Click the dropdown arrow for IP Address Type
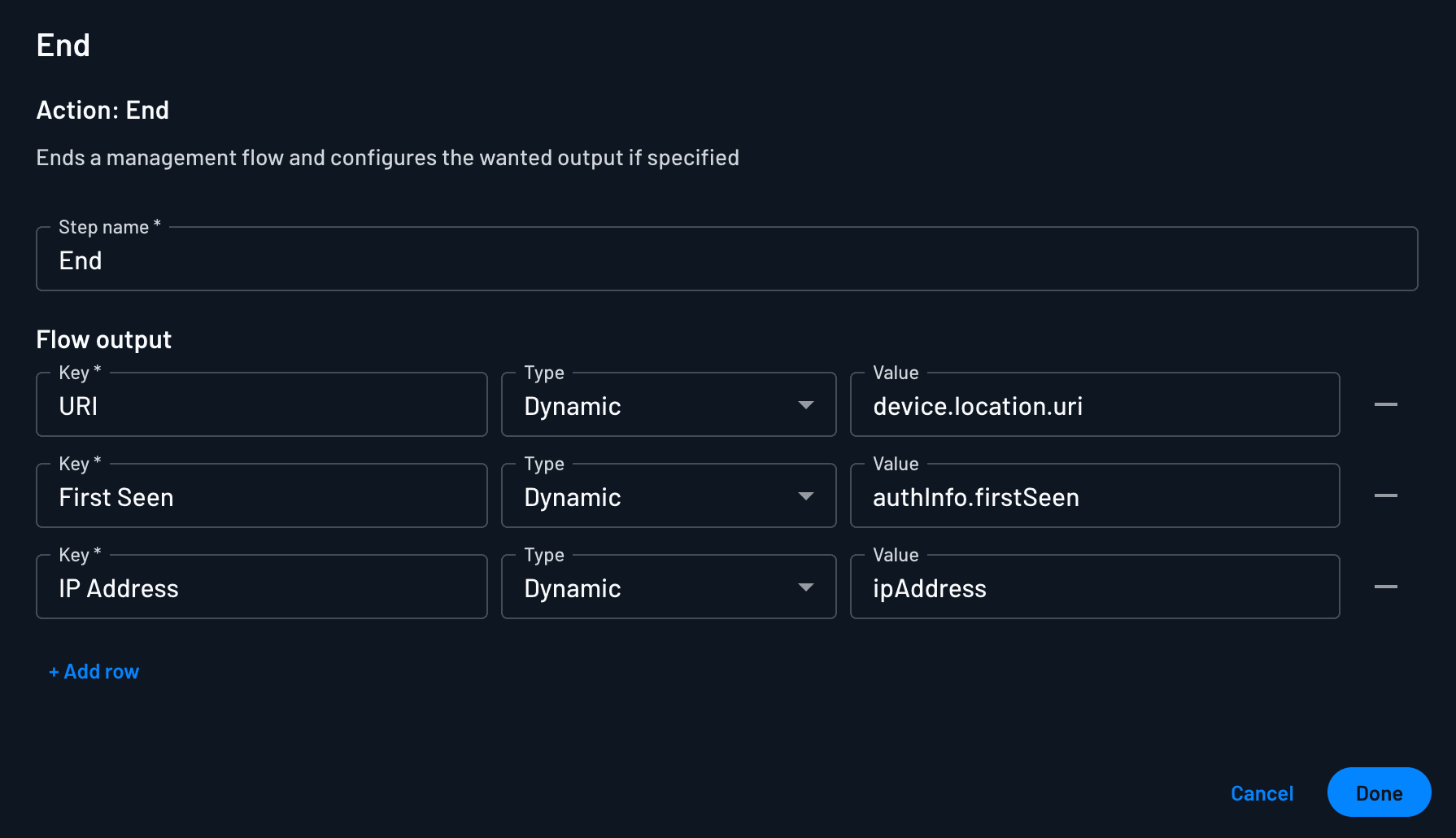This screenshot has height=838, width=1456. click(x=807, y=587)
